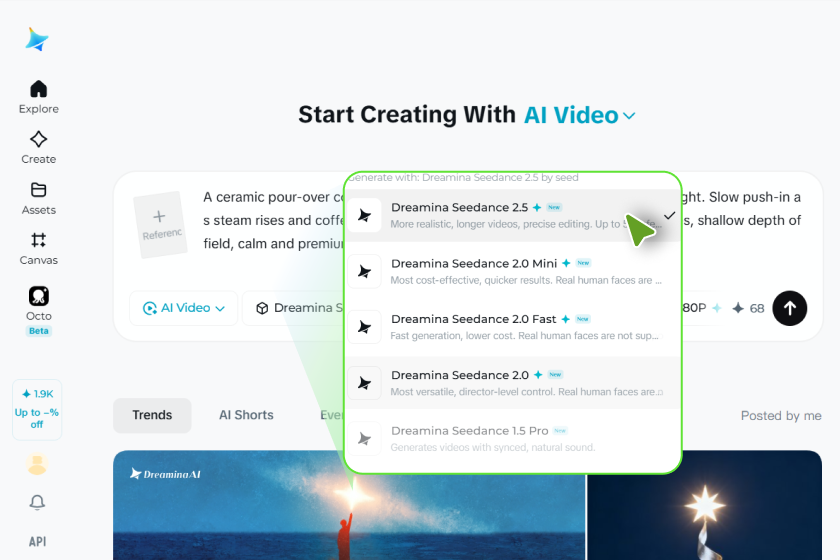Open the ocean light video thumbnail
Image resolution: width=840 pixels, height=560 pixels.
point(349,505)
